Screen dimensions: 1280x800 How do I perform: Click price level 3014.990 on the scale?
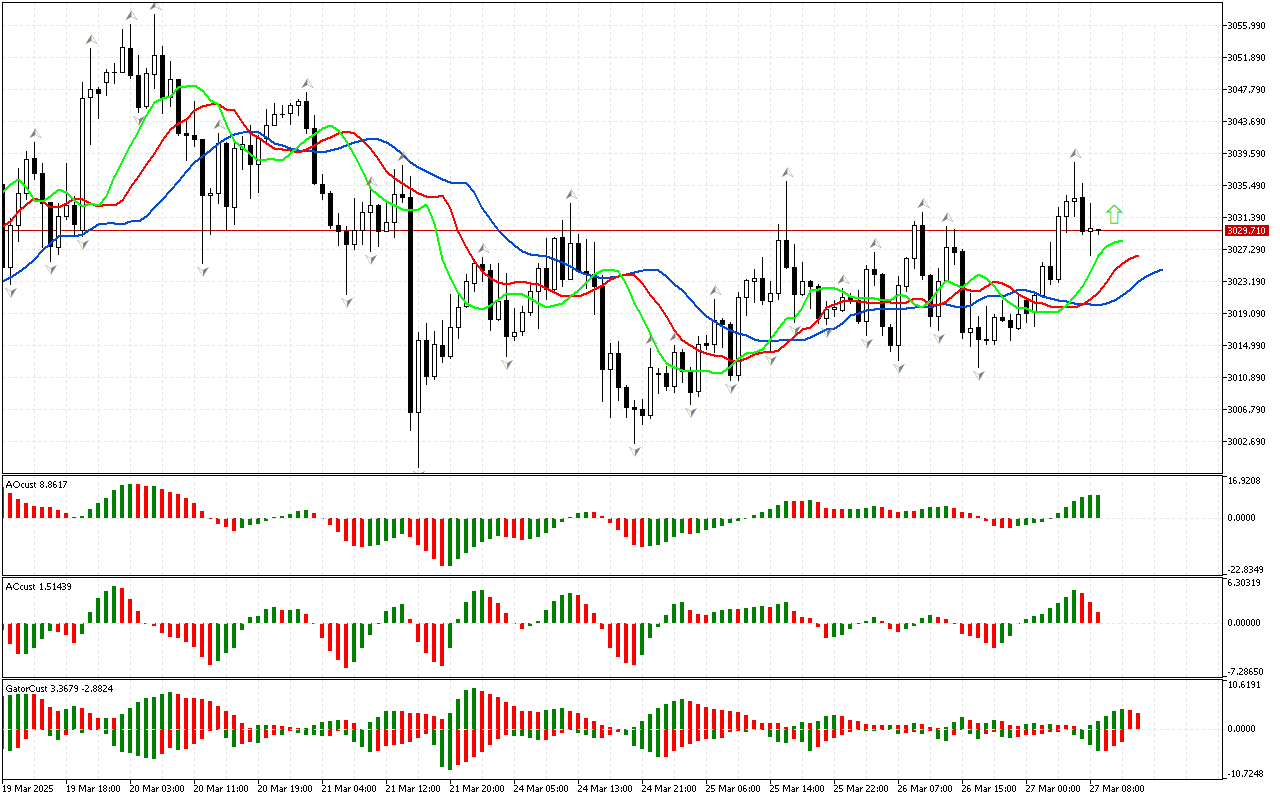tap(1247, 345)
